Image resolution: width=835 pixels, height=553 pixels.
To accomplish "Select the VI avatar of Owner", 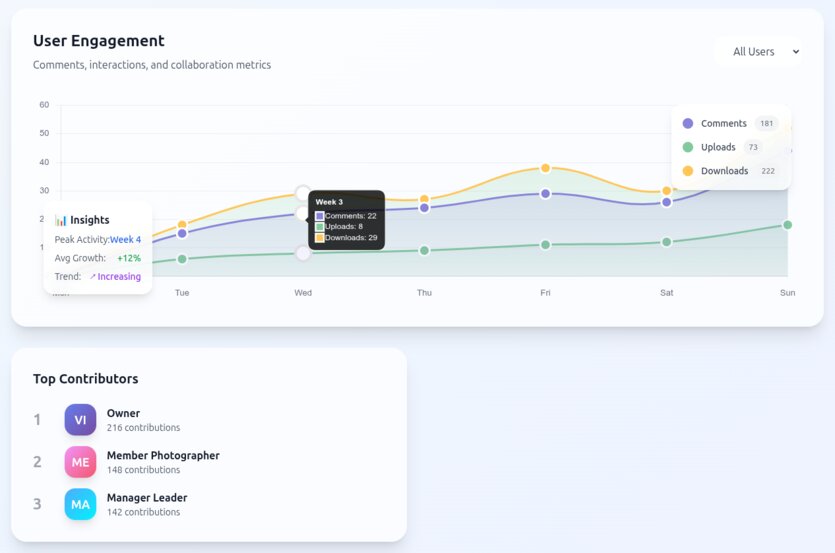I will 80,420.
